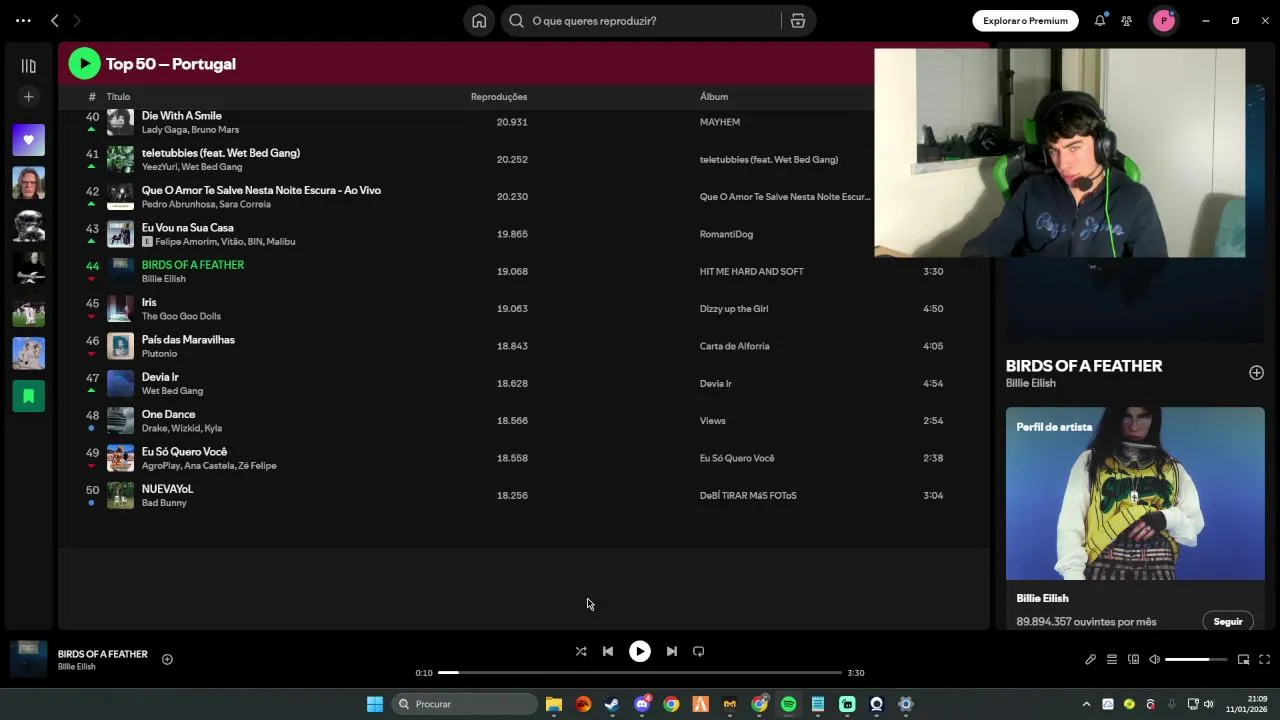Click the now-playing album cover thumbnail
This screenshot has width=1280, height=720.
(x=28, y=660)
